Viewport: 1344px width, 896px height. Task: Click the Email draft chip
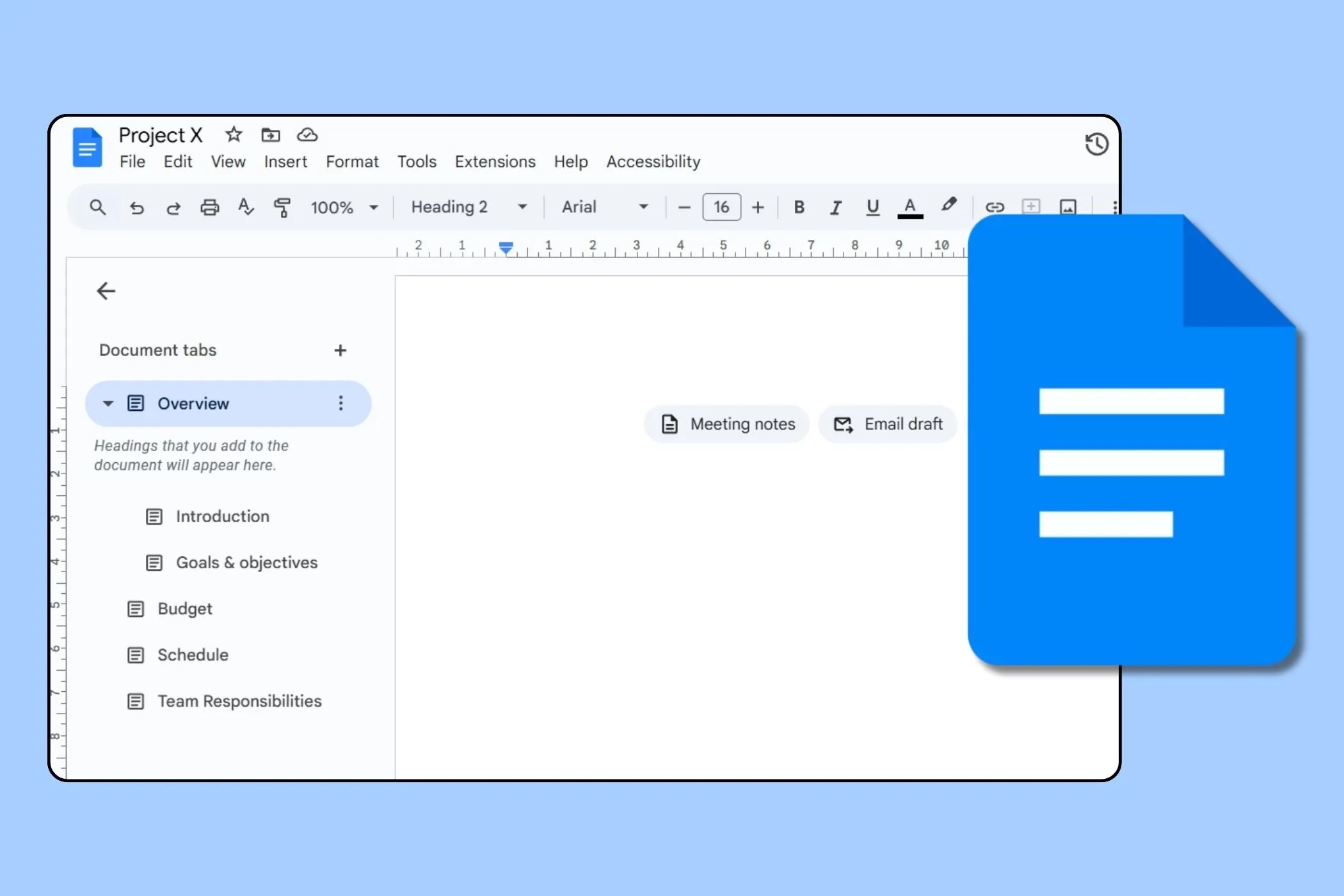coord(888,424)
